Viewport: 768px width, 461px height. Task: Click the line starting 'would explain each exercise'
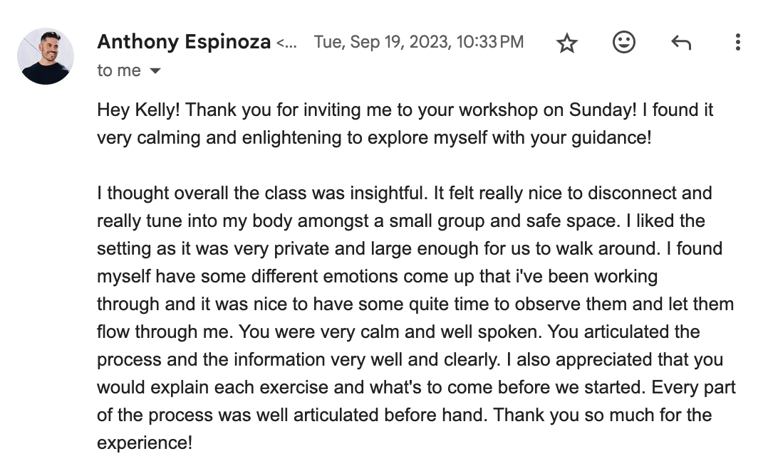coord(416,387)
